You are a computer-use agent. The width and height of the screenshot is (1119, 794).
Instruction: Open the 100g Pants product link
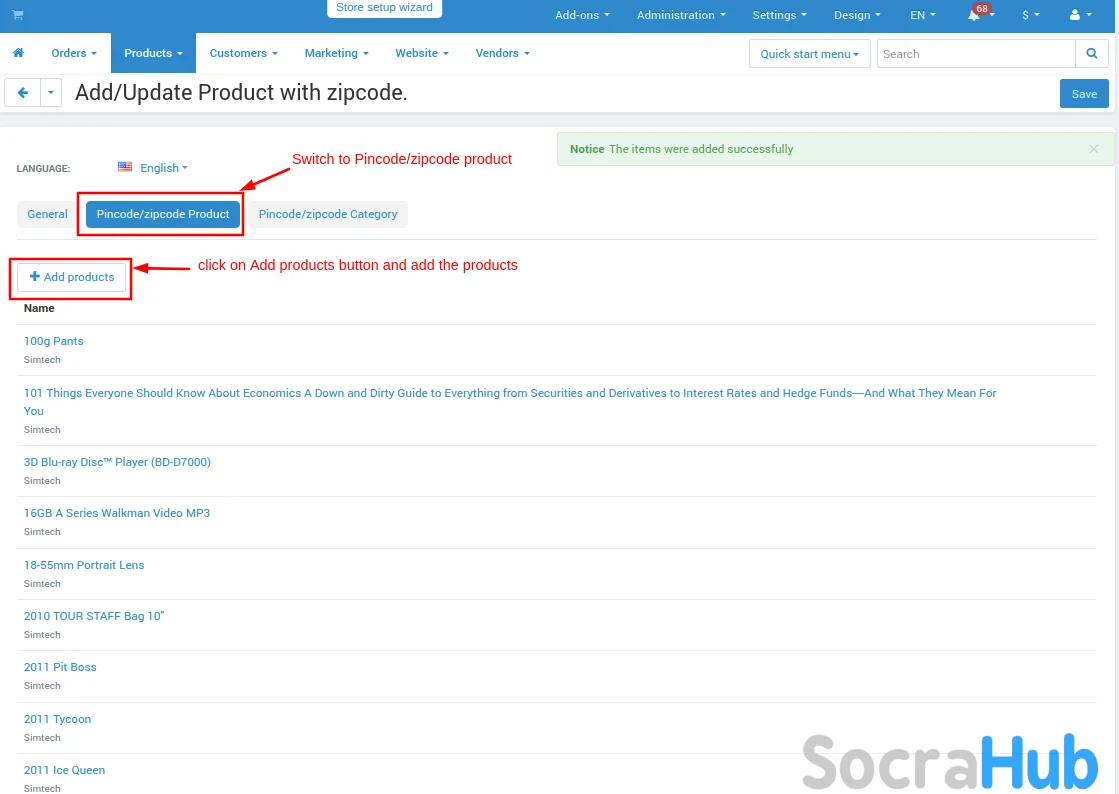click(54, 341)
